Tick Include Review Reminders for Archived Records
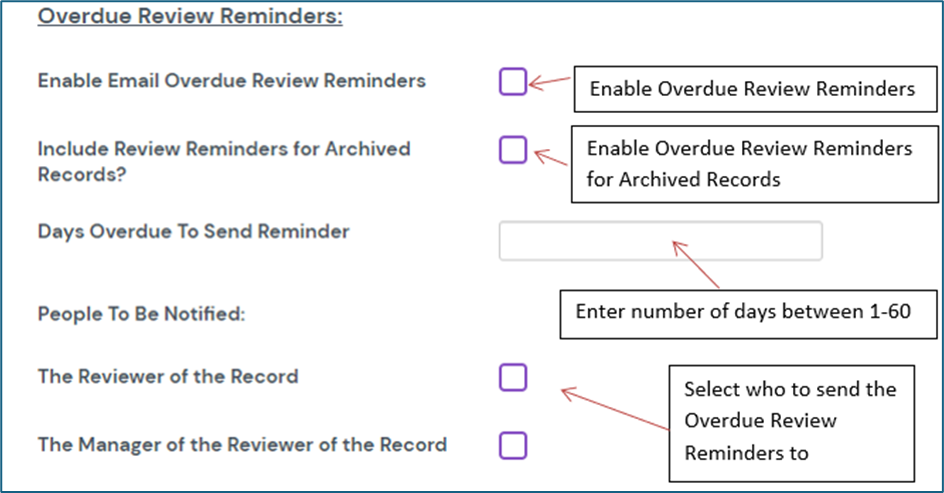This screenshot has height=493, width=944. pyautogui.click(x=512, y=150)
